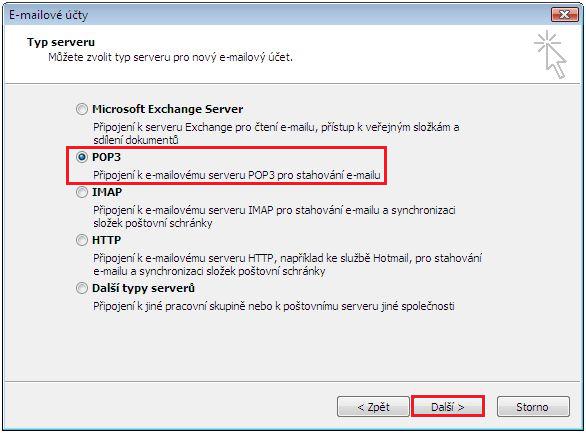586x433 pixels.
Task: Click the IMAP description about synchronizaci složek
Action: [x=274, y=217]
